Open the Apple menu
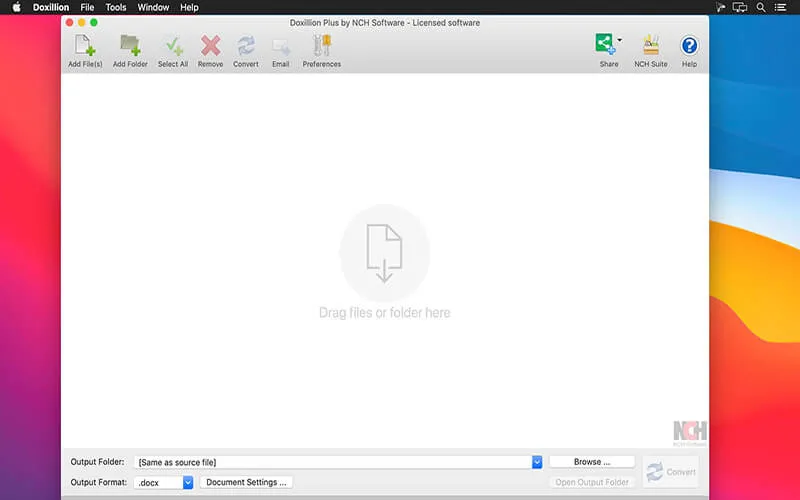This screenshot has width=800, height=500. pyautogui.click(x=16, y=7)
